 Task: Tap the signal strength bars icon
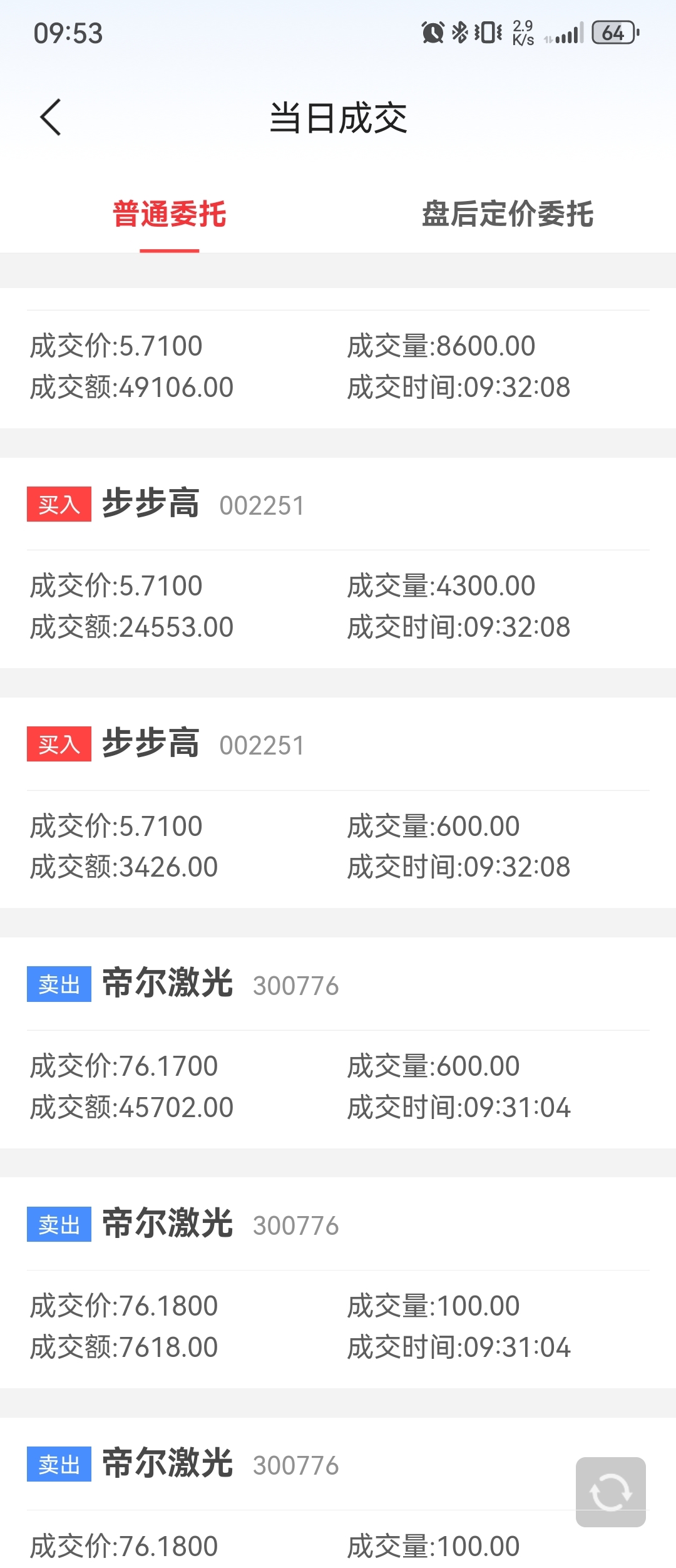pyautogui.click(x=564, y=33)
